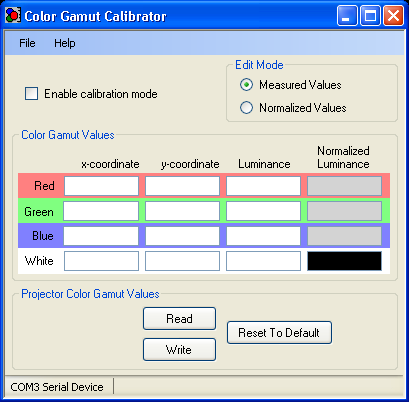
Task: Enable calibration mode checkbox
Action: [31, 94]
